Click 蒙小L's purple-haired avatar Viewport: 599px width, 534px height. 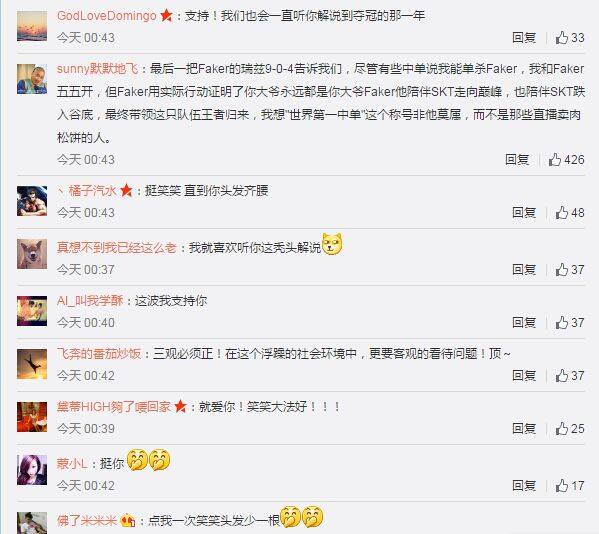coord(32,470)
